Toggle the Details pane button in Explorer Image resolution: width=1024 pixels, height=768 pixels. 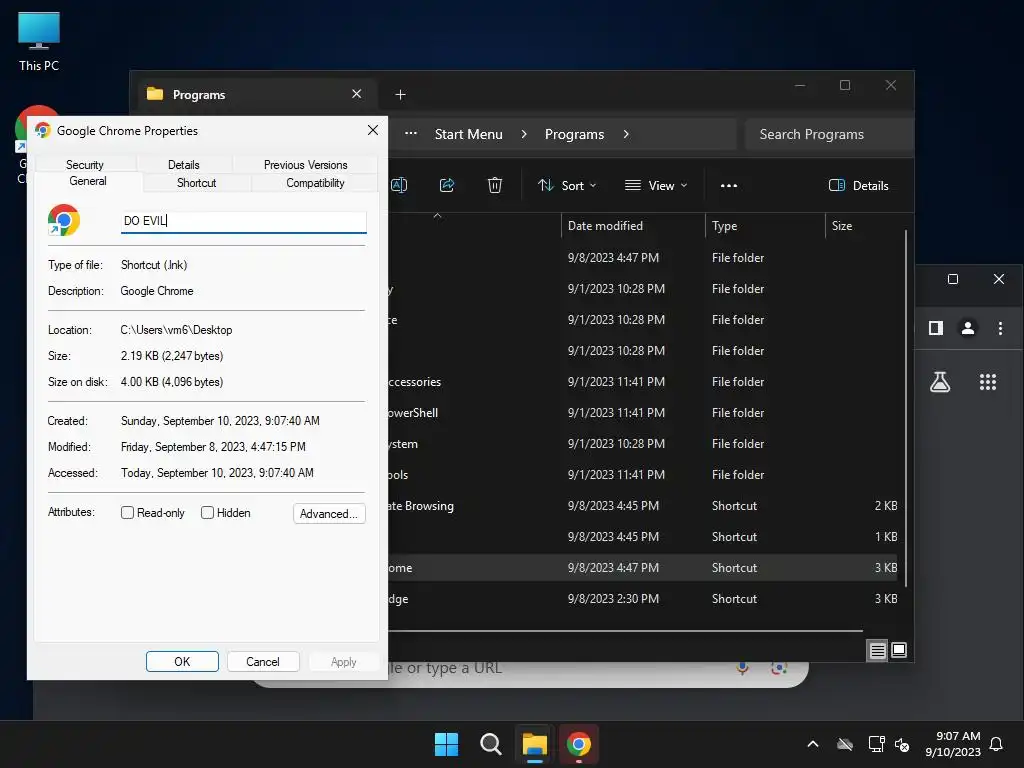858,185
